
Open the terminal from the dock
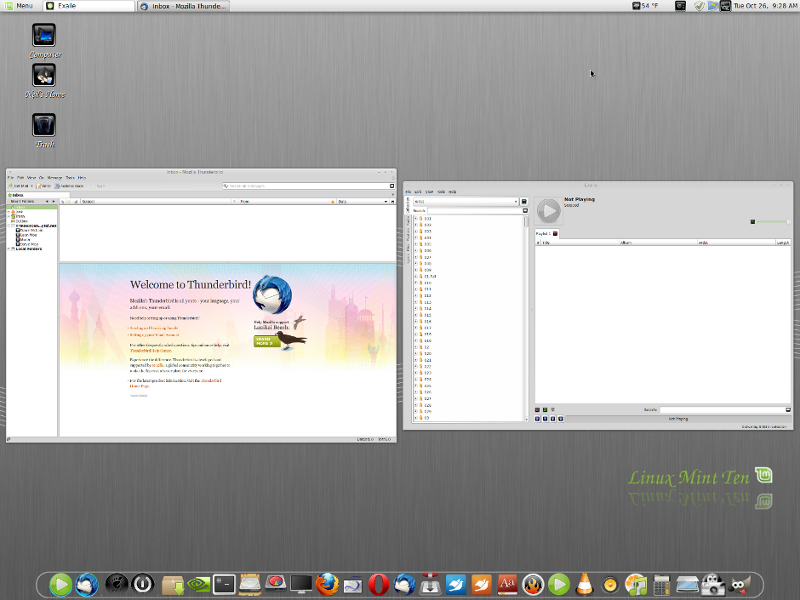[x=224, y=584]
